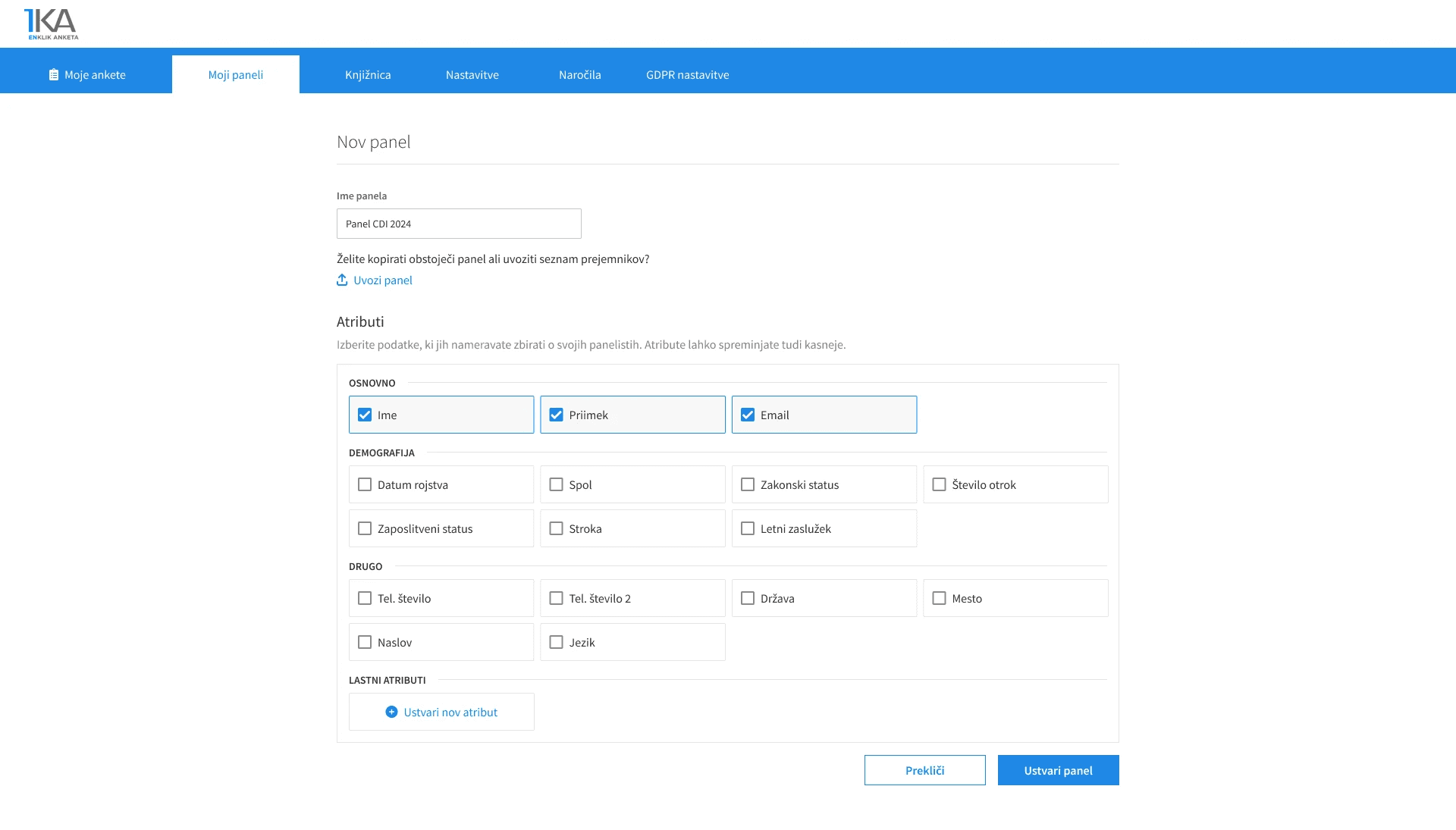Open the Knjižnica tab
Screen dimensions: 1456x830
click(368, 74)
